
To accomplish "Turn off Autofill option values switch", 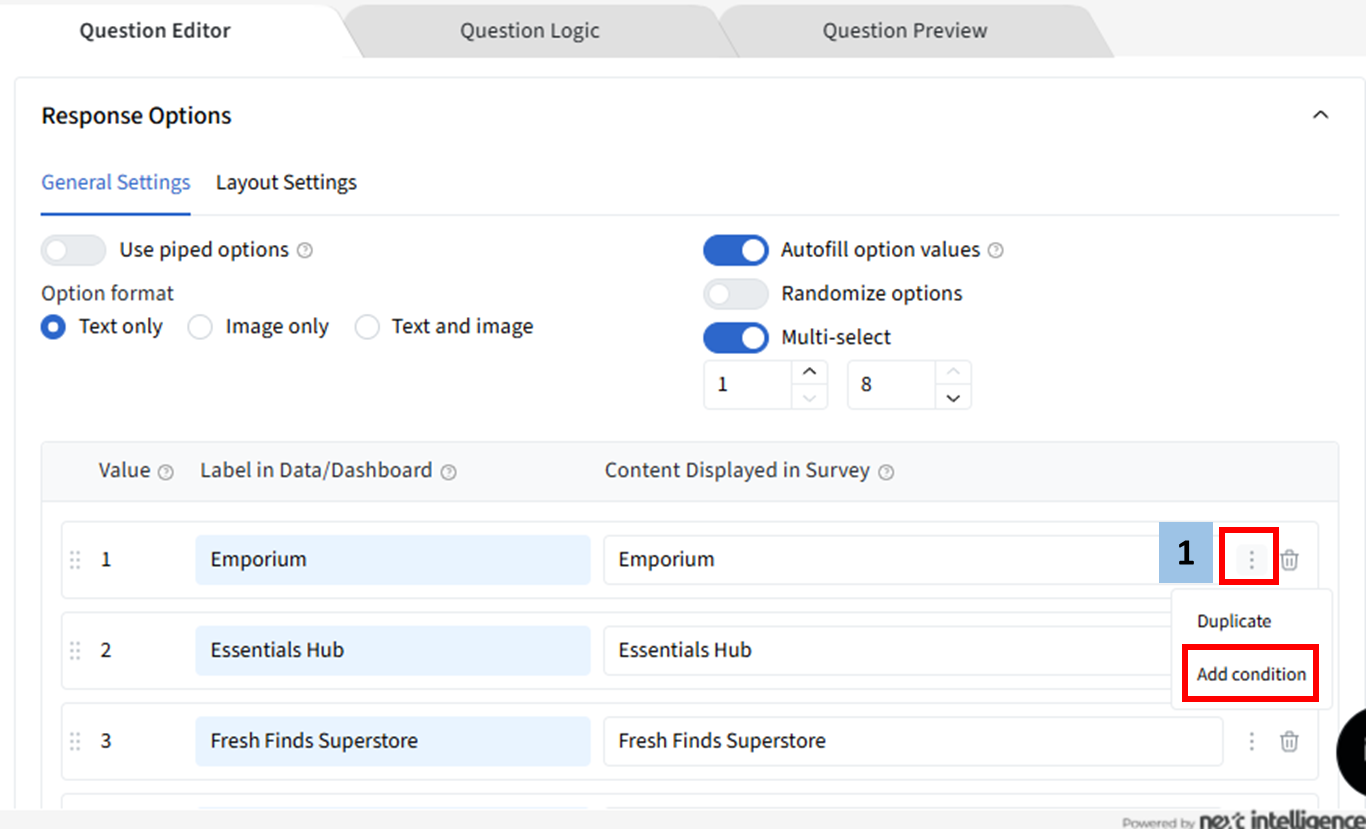I will 736,250.
